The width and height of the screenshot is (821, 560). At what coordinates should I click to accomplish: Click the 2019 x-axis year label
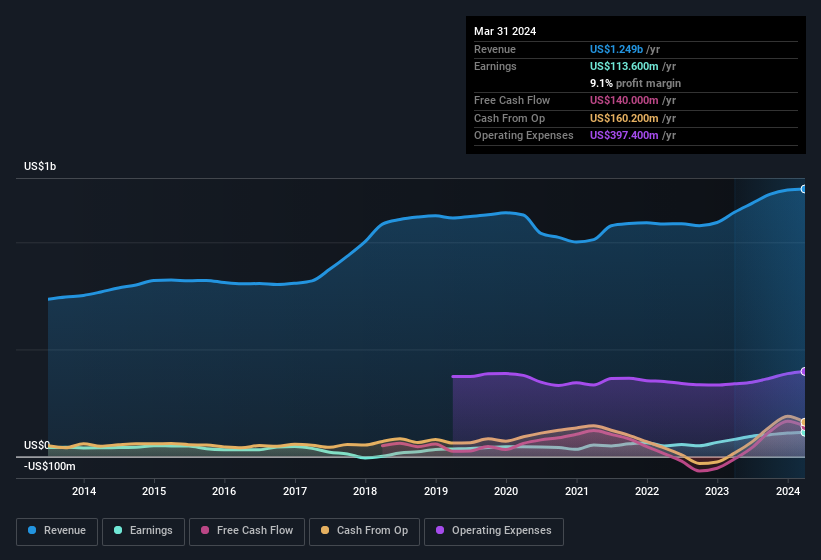click(436, 491)
